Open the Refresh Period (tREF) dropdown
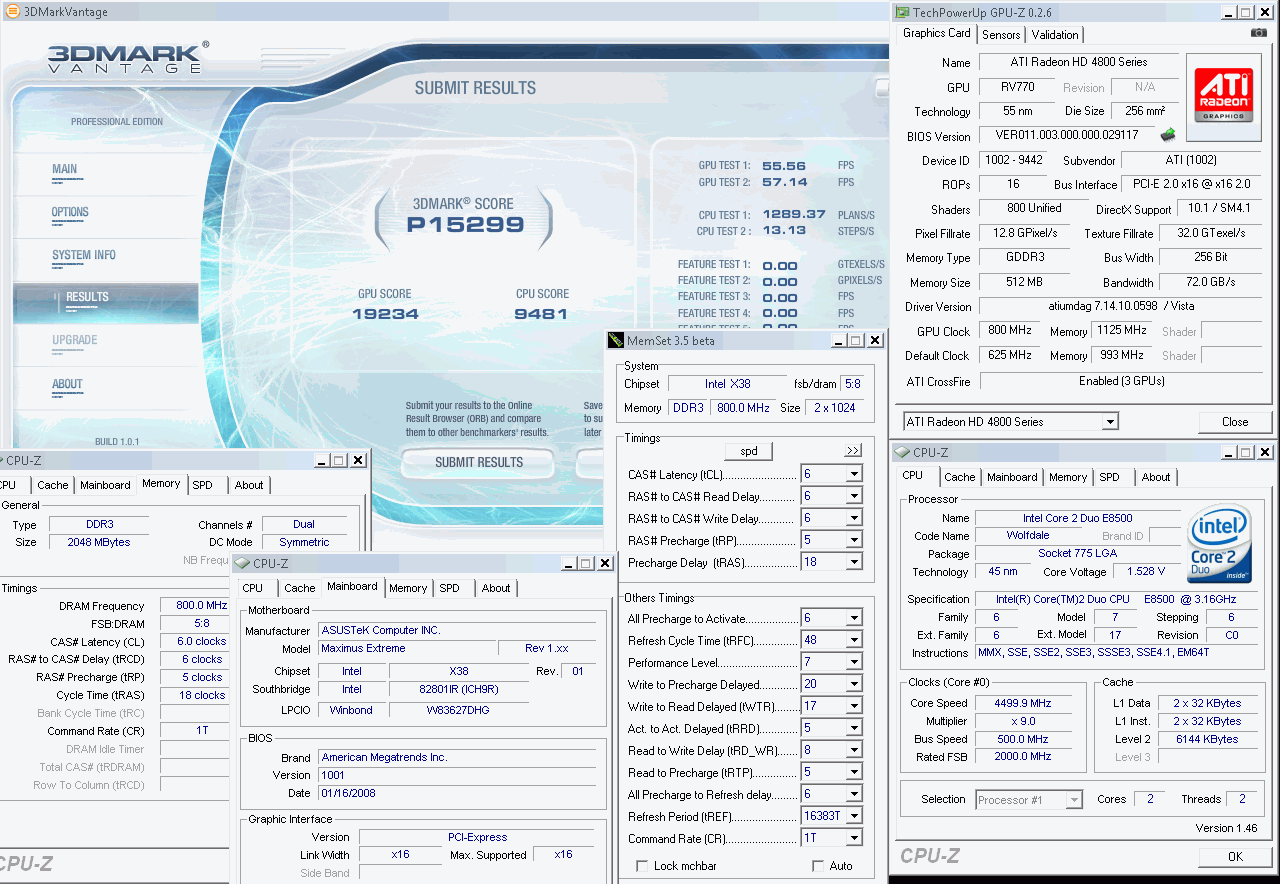The width and height of the screenshot is (1280, 884). [854, 816]
